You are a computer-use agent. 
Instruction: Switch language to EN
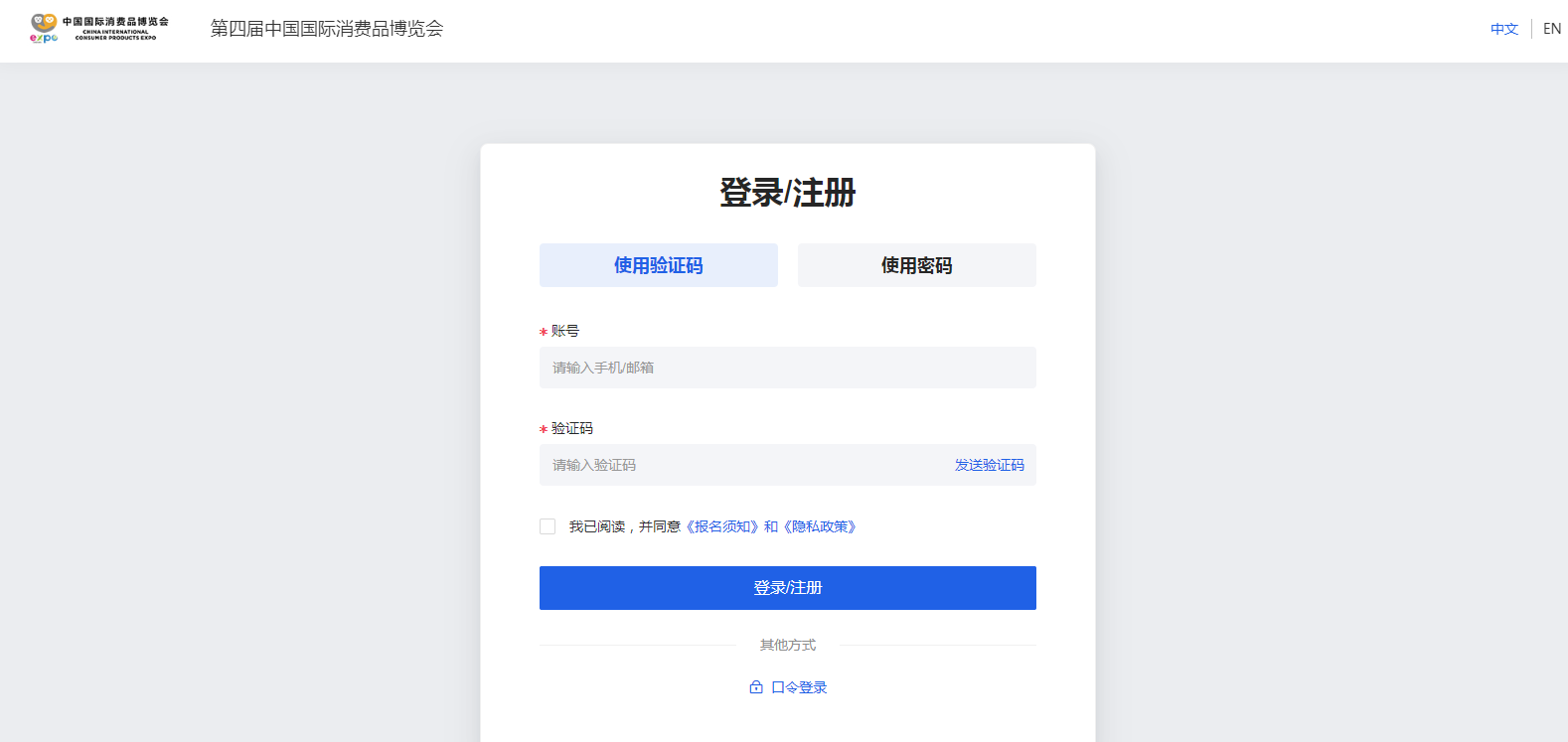tap(1552, 29)
